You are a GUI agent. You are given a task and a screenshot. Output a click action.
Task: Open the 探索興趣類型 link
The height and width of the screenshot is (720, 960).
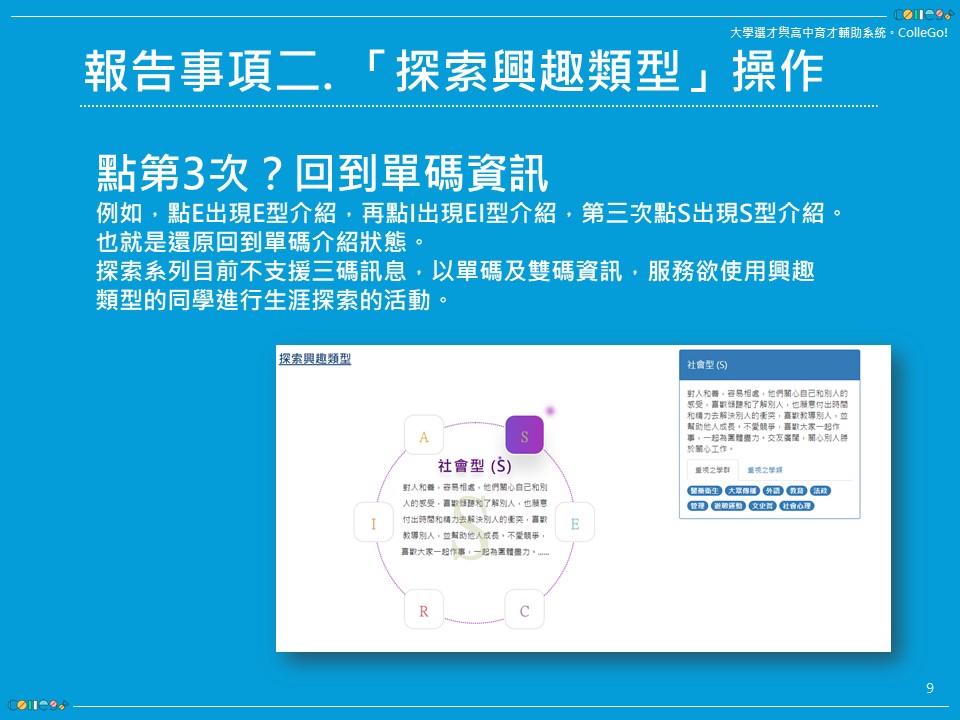coord(315,358)
